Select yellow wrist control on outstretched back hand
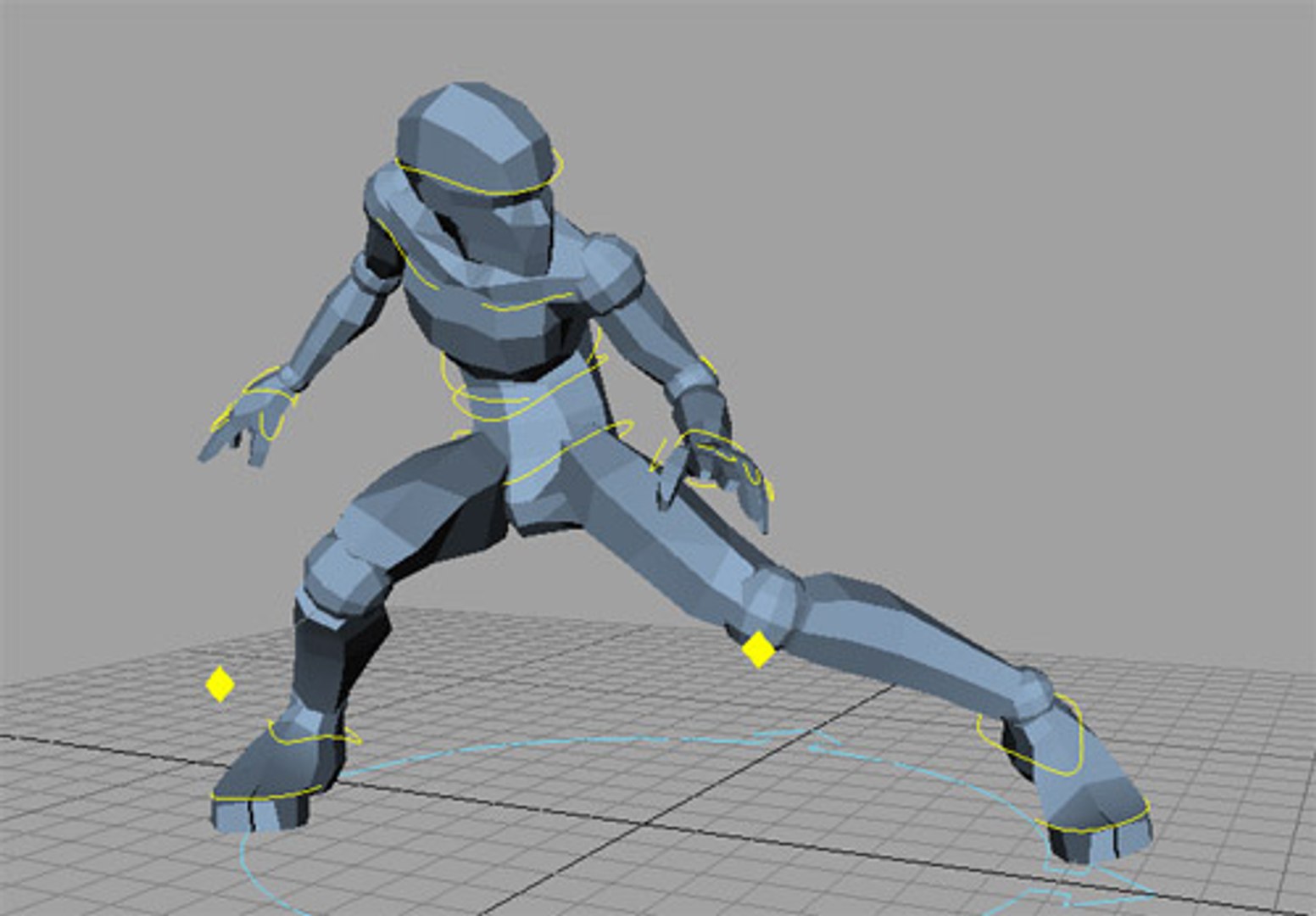The height and width of the screenshot is (916, 1316). [x=254, y=403]
